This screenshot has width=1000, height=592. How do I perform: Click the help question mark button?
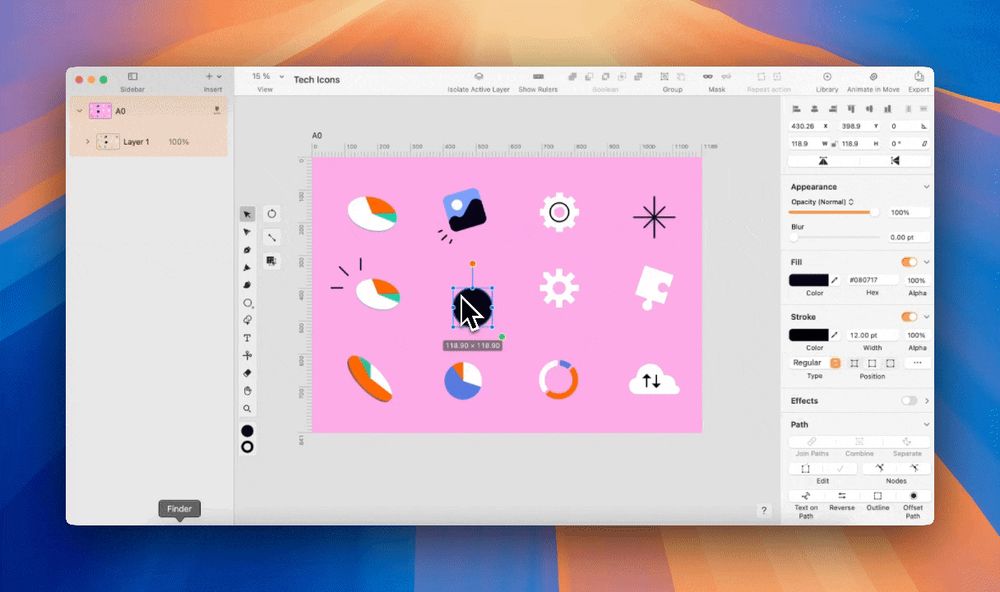point(764,510)
